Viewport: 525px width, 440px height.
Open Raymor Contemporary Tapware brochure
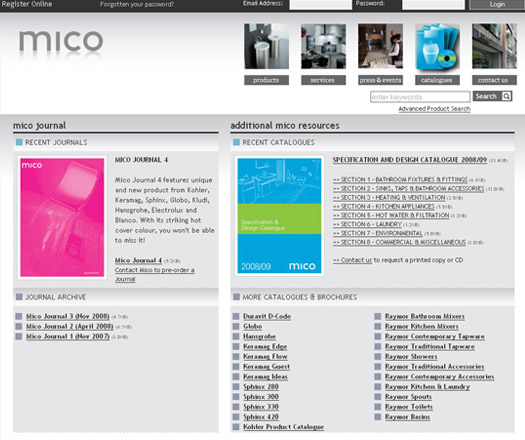coord(435,336)
